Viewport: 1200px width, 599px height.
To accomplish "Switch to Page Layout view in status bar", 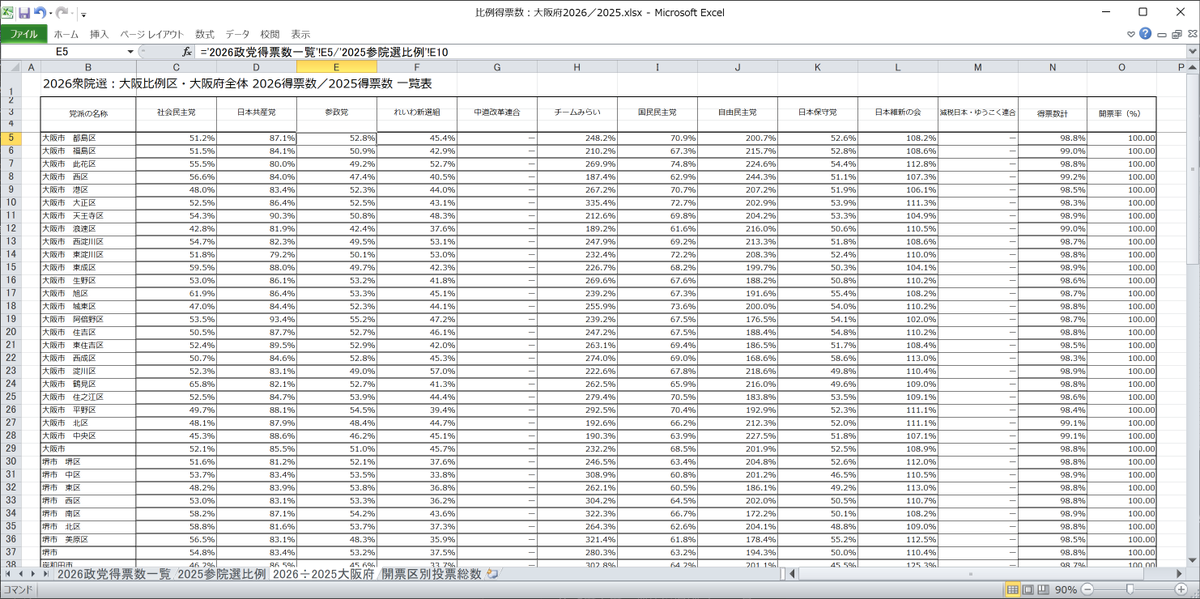I will (1029, 590).
